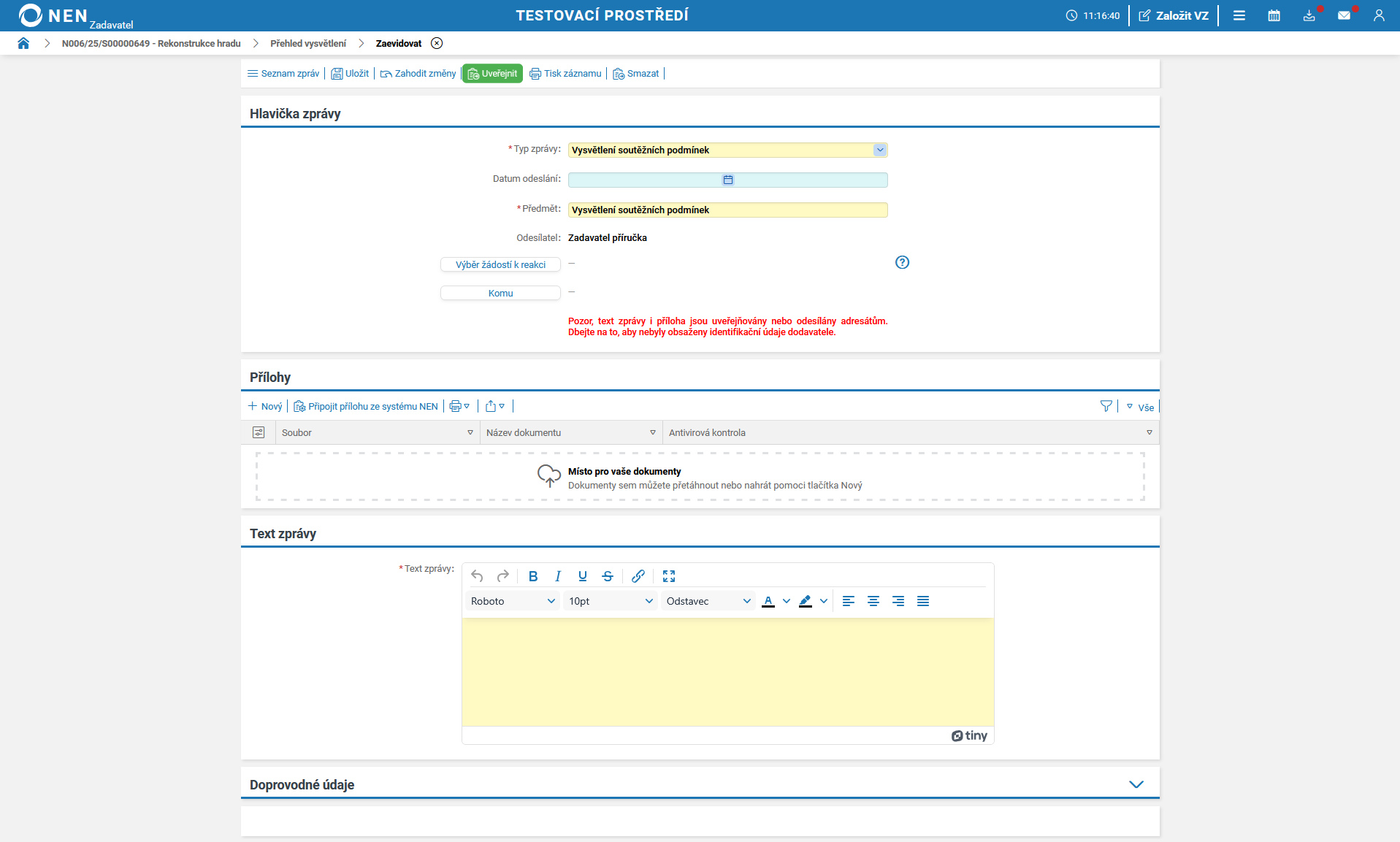The image size is (1400, 842).
Task: Open Seznam zpráv from the toolbar
Action: tap(283, 74)
